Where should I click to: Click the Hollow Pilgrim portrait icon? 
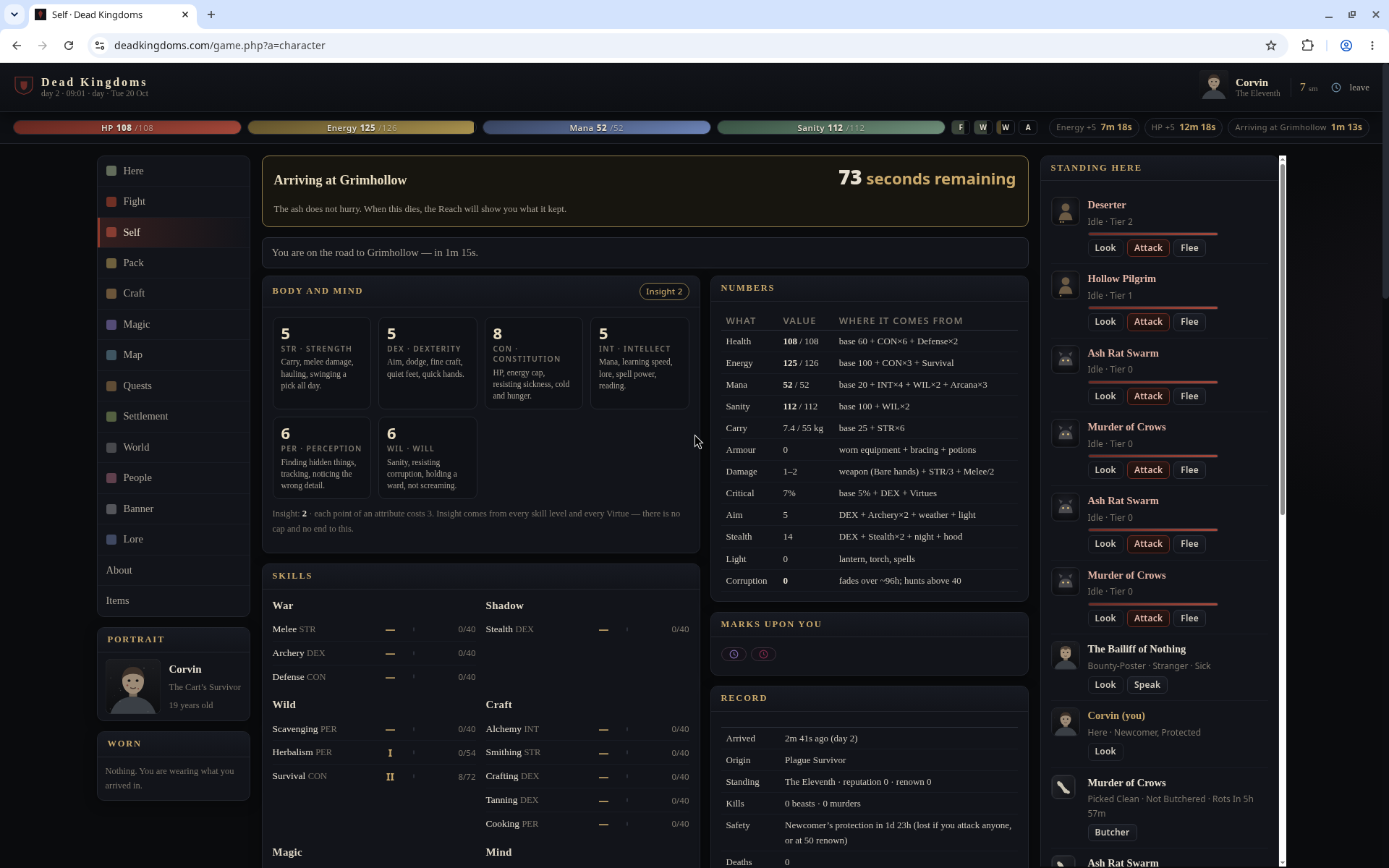pyautogui.click(x=1065, y=286)
